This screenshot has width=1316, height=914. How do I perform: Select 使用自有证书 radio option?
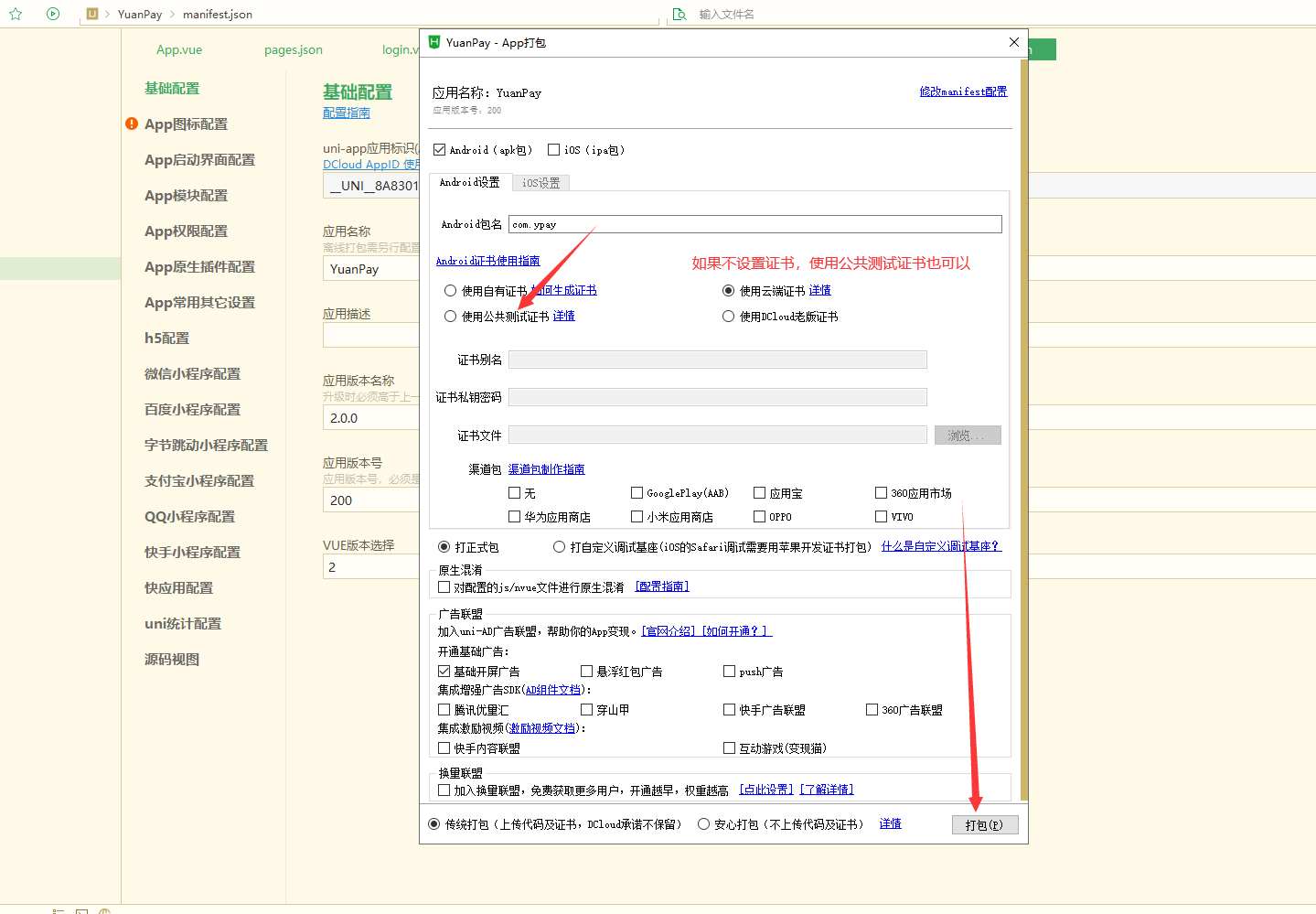pyautogui.click(x=450, y=291)
